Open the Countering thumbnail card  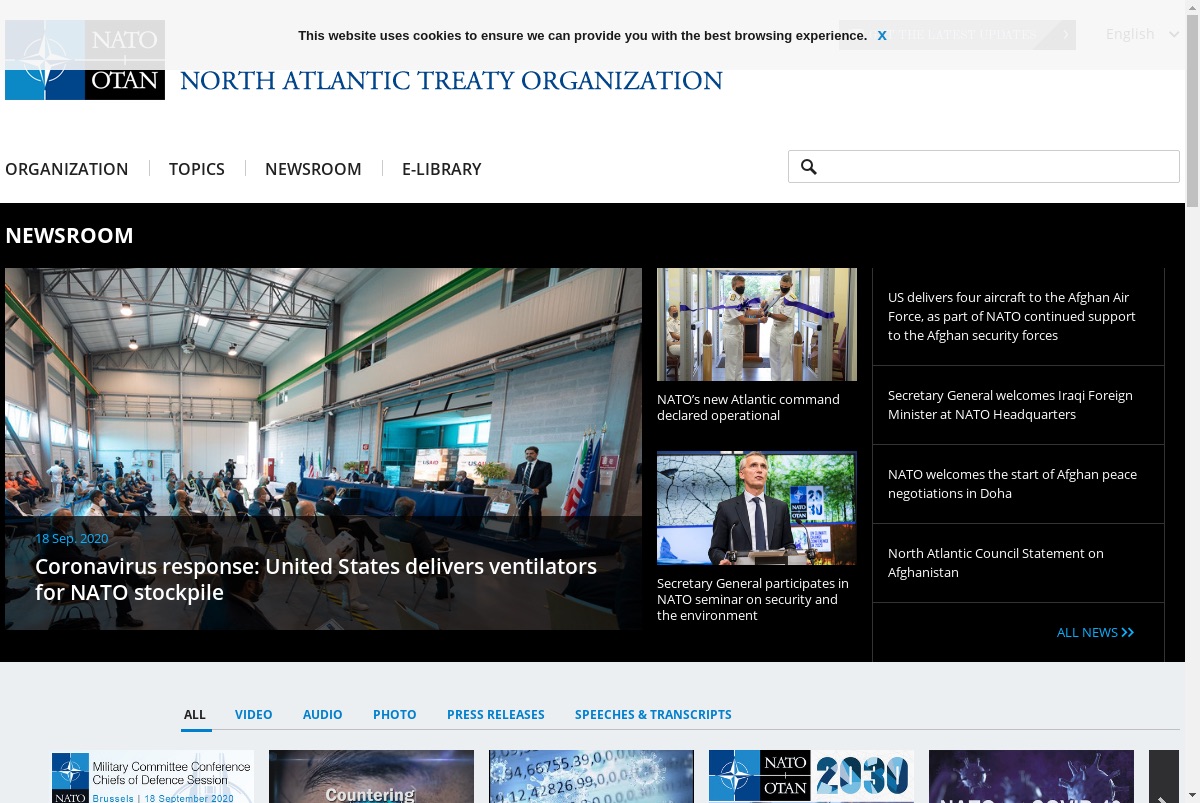click(x=371, y=777)
